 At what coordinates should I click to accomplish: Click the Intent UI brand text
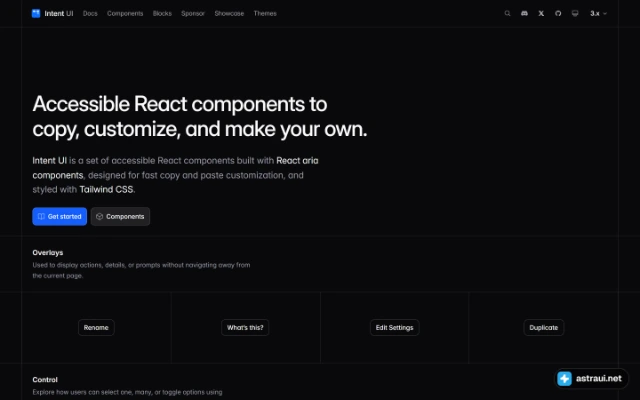59,13
